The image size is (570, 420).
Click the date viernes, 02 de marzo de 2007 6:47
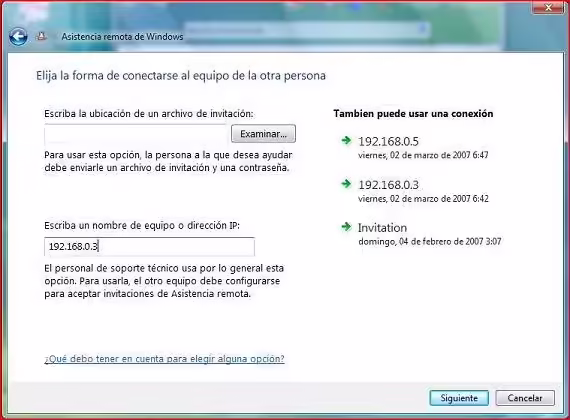423,155
